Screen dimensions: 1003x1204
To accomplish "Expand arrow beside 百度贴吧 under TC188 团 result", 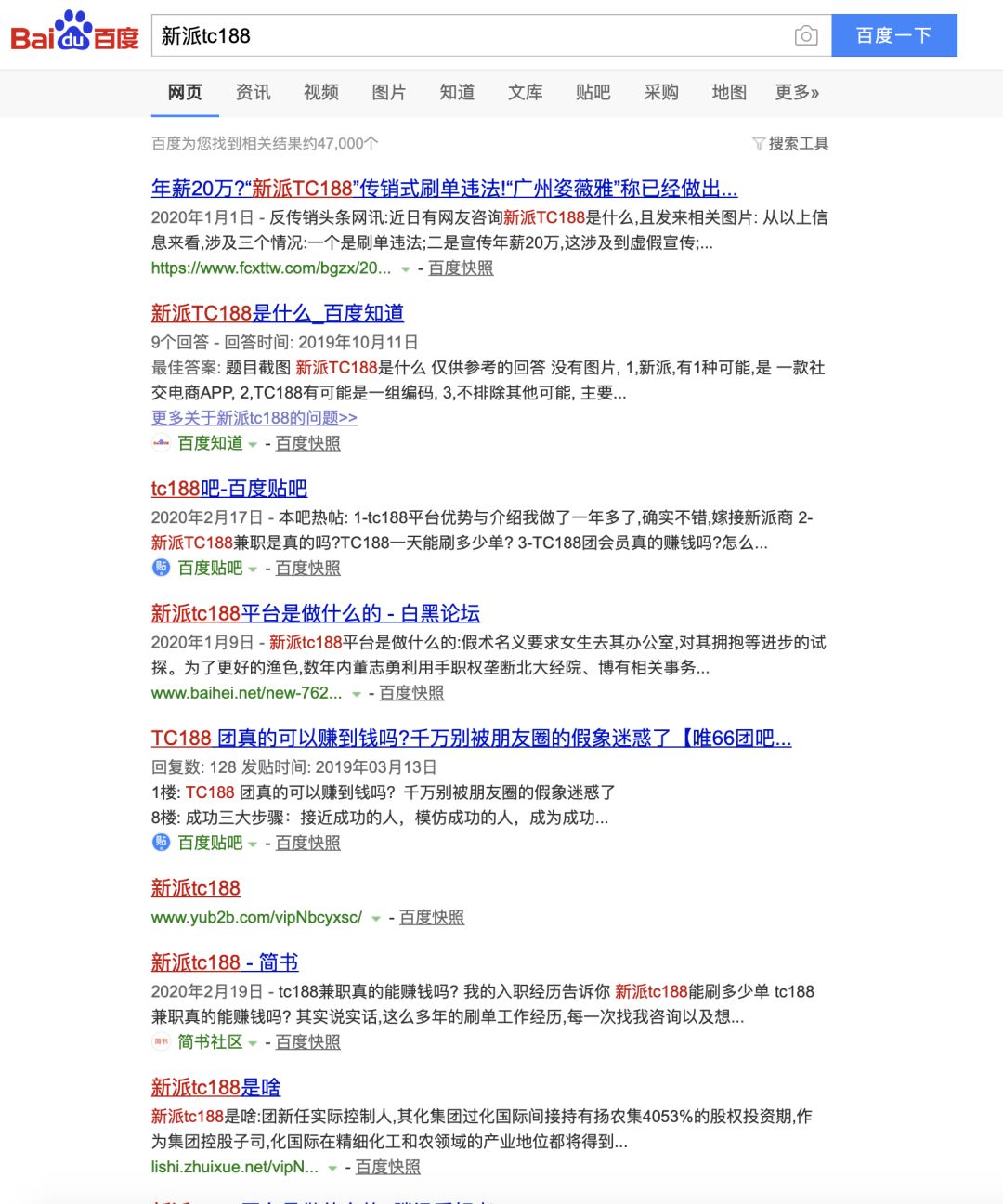I will pyautogui.click(x=253, y=844).
